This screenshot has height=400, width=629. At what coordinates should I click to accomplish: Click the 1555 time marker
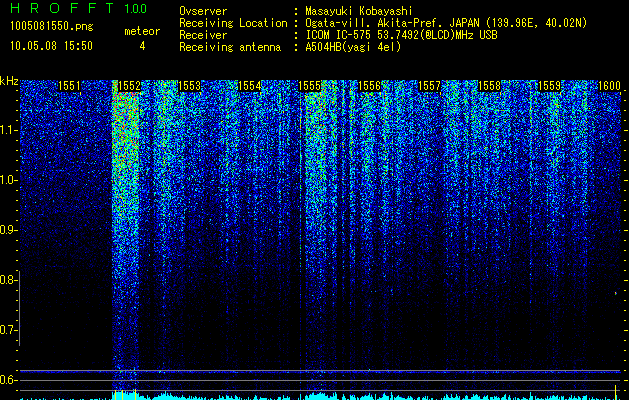309,86
